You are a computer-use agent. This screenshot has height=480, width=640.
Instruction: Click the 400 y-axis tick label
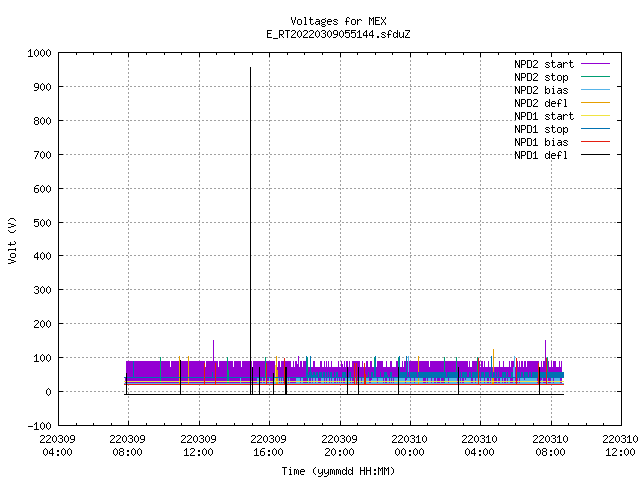tap(42, 256)
